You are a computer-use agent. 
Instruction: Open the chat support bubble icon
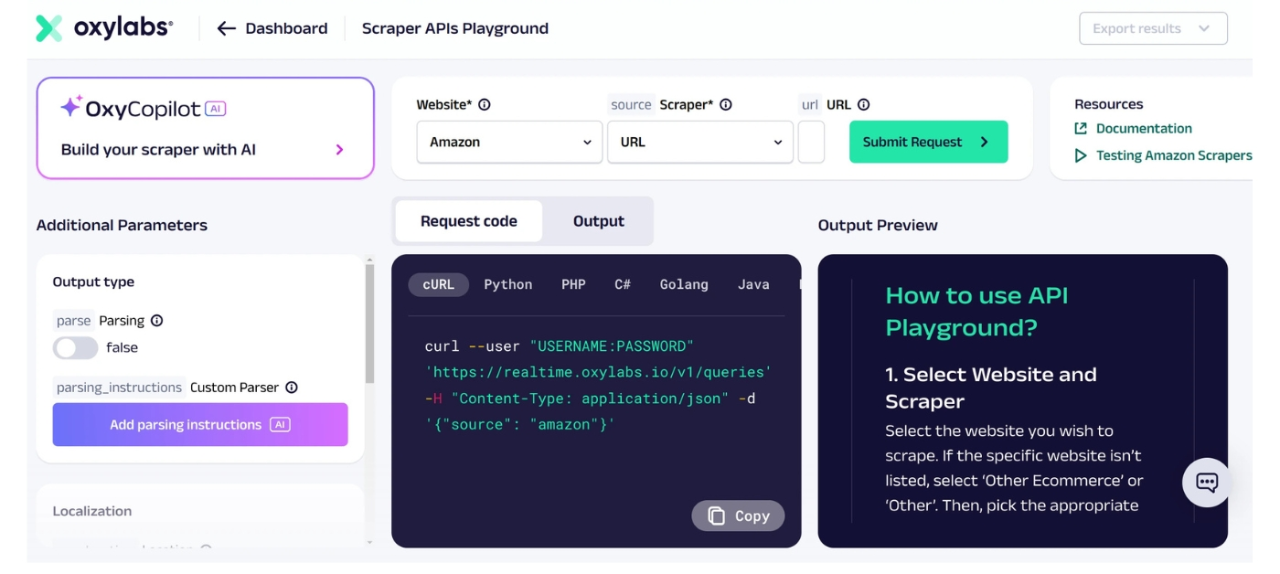coord(1206,483)
